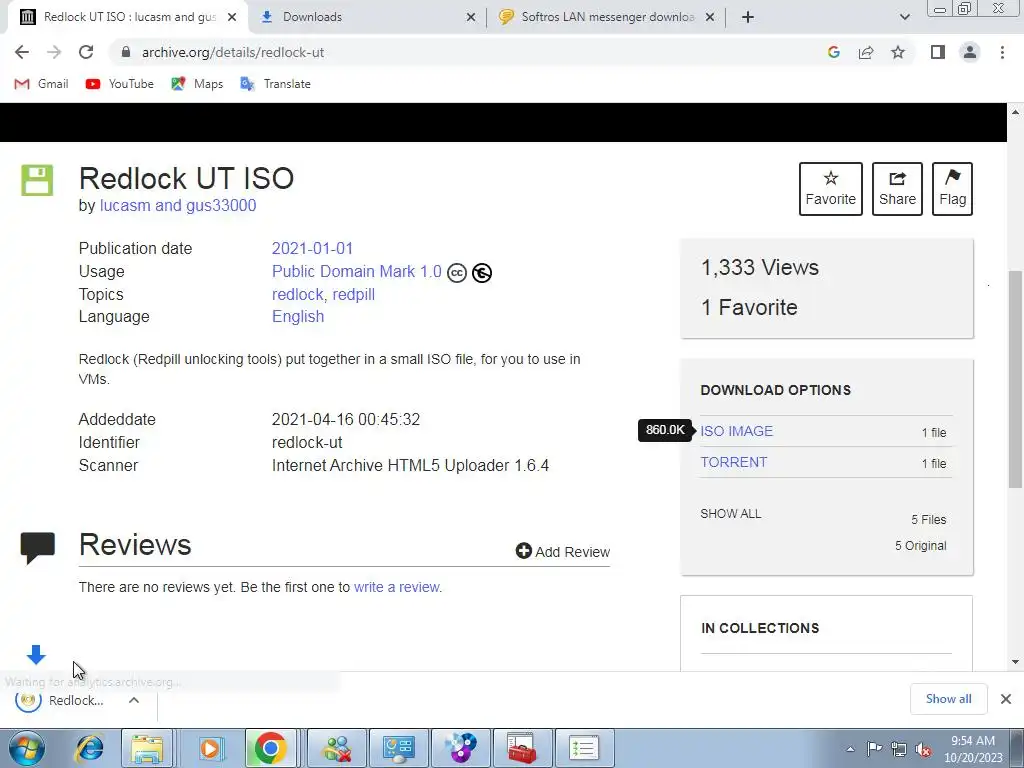The width and height of the screenshot is (1024, 768).
Task: Click the Creative Commons CC icon
Action: tap(457, 273)
